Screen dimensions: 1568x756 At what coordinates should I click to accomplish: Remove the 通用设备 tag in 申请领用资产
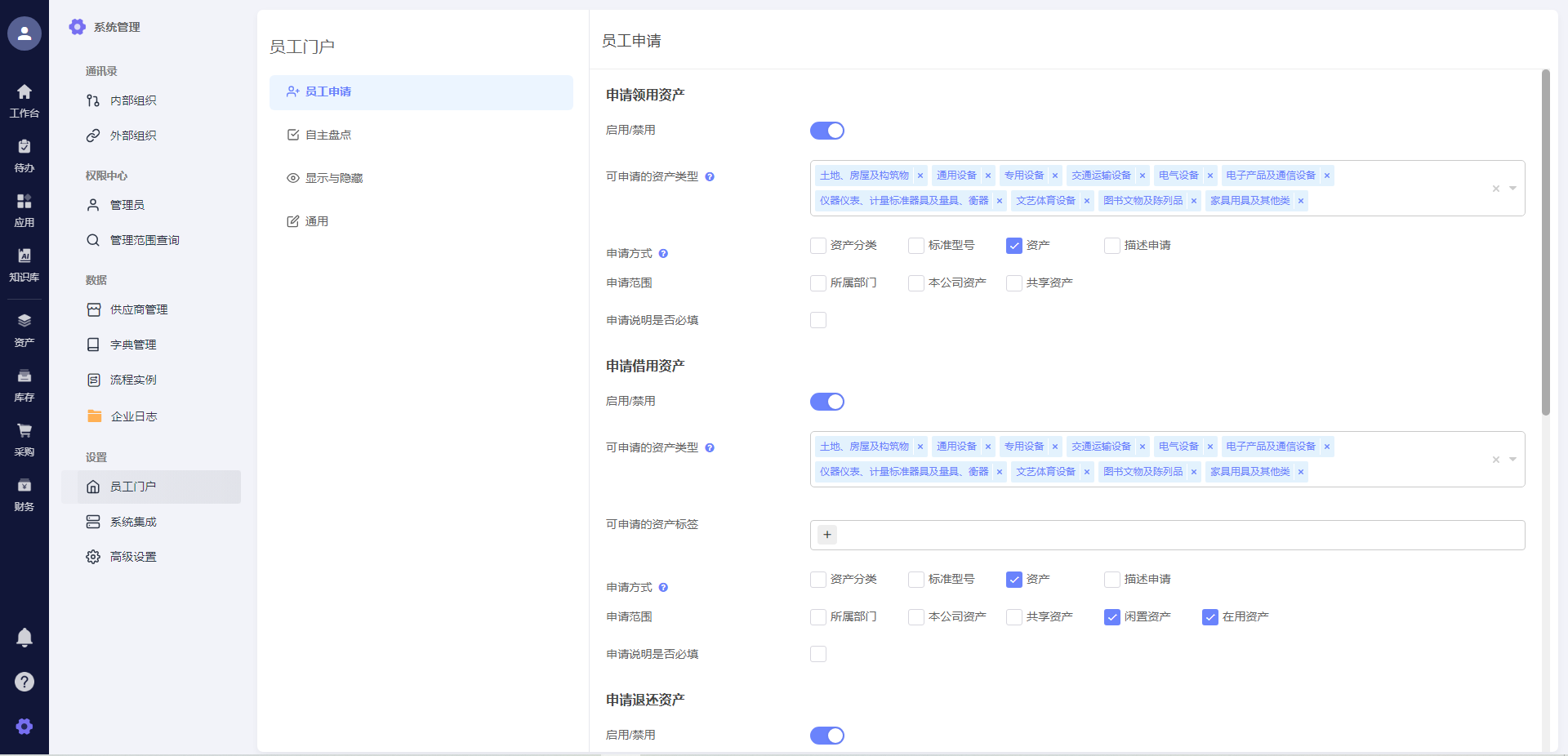pyautogui.click(x=988, y=176)
